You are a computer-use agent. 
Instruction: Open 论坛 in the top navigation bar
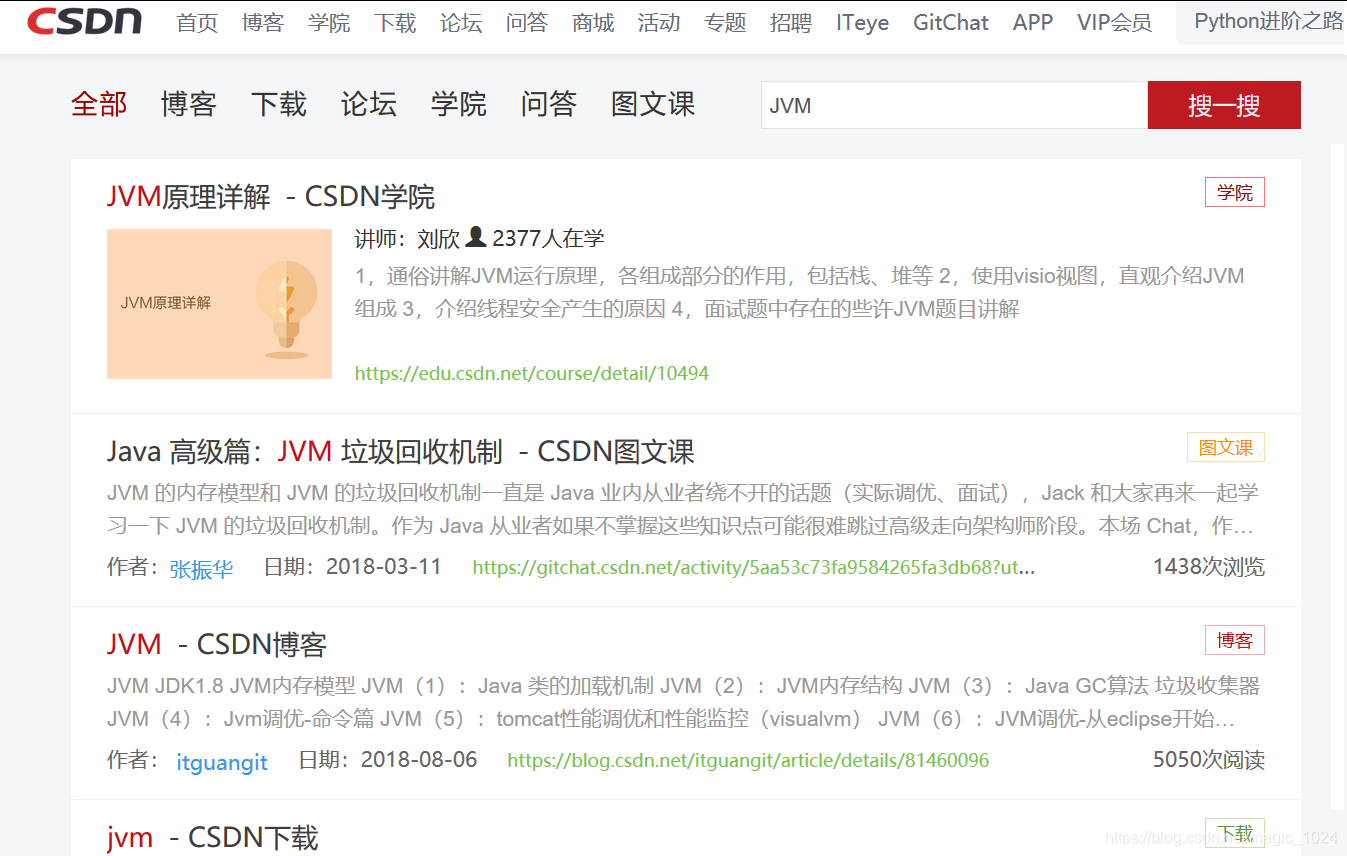(x=461, y=22)
